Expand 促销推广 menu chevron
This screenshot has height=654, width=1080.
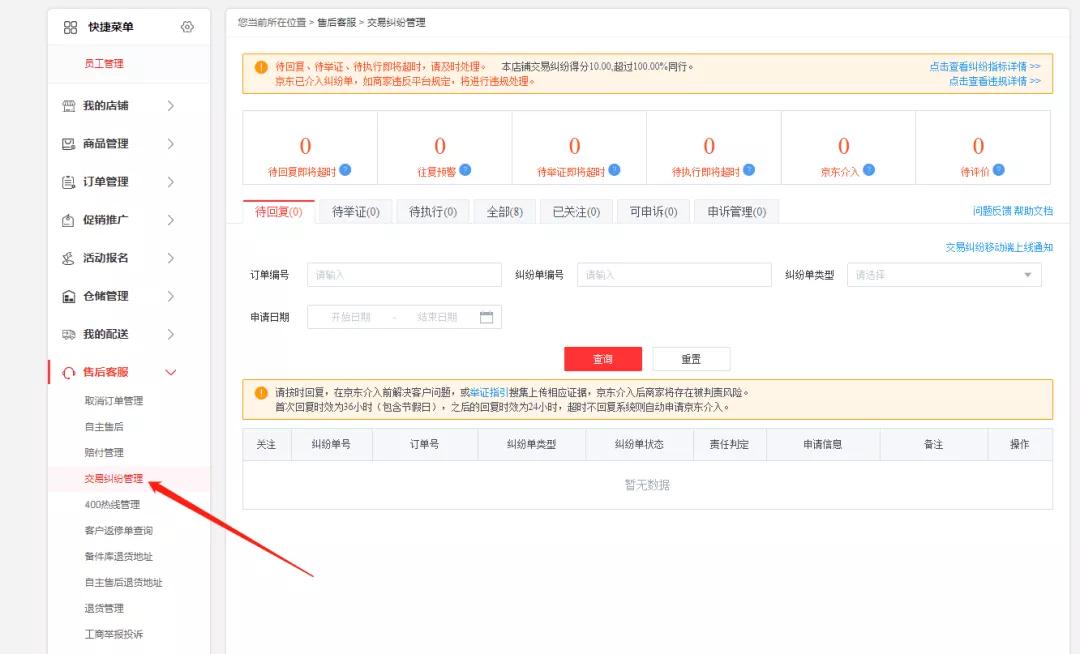click(x=171, y=220)
